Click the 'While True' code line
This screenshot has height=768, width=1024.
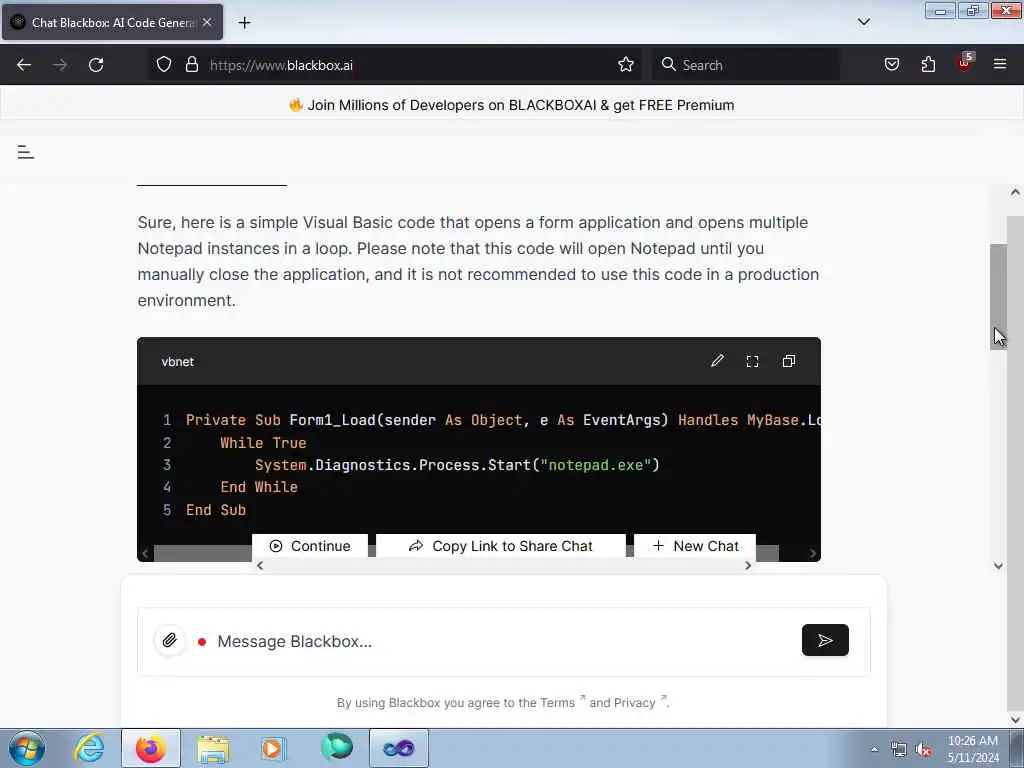(x=263, y=443)
